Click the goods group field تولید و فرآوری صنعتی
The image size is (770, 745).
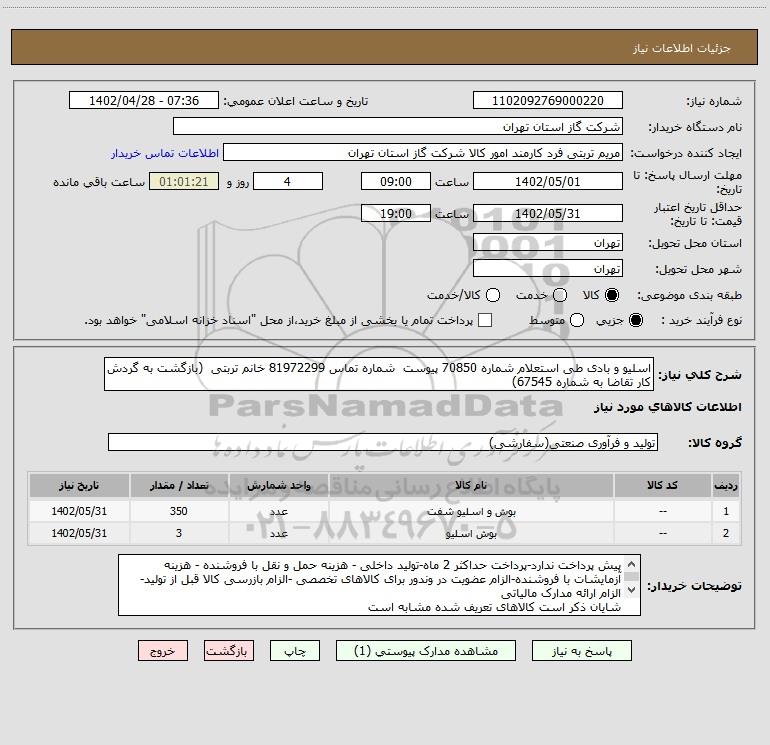[x=383, y=442]
